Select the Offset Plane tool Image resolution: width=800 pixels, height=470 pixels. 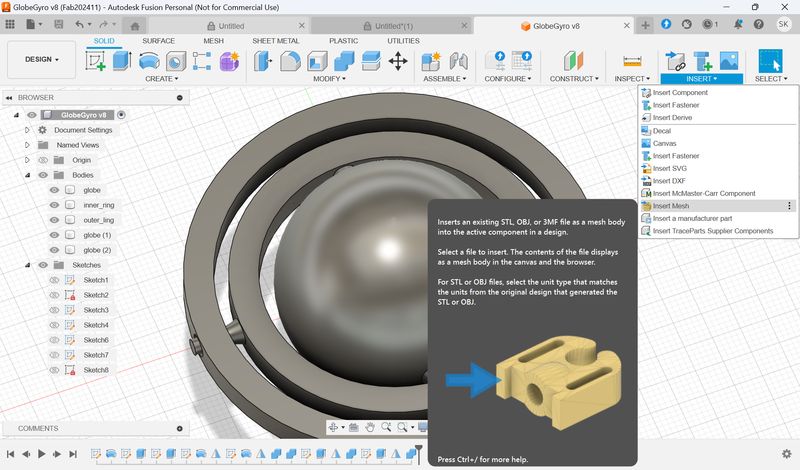573,61
